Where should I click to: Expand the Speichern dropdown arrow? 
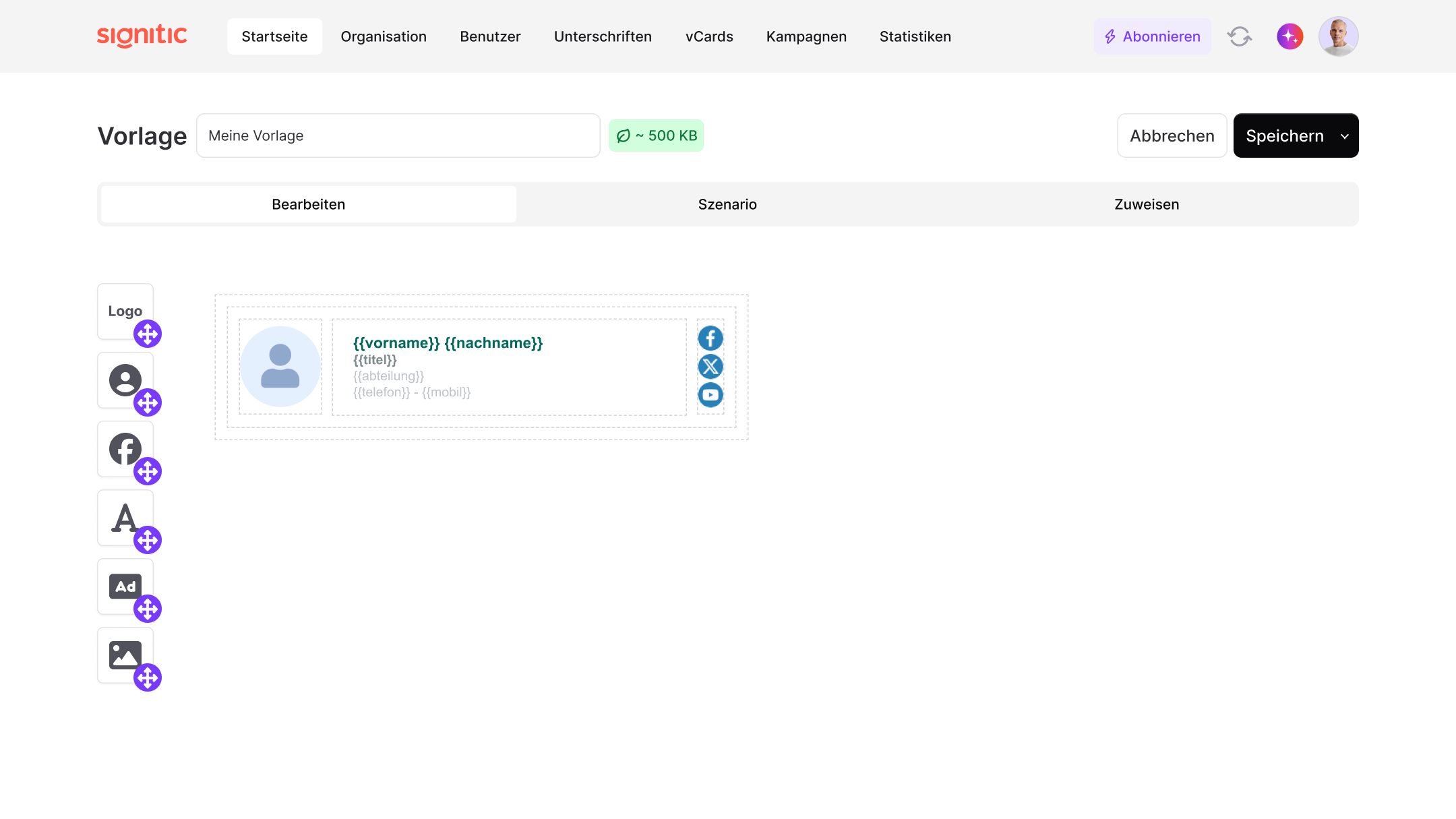[1345, 136]
